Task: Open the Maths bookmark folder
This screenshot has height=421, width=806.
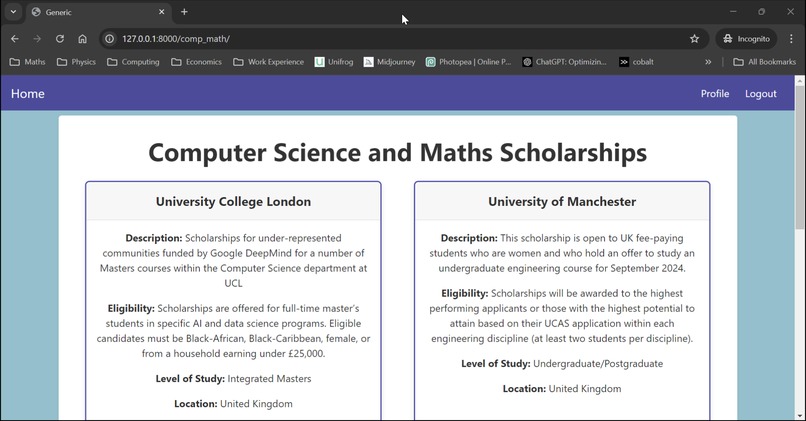Action: pyautogui.click(x=28, y=62)
